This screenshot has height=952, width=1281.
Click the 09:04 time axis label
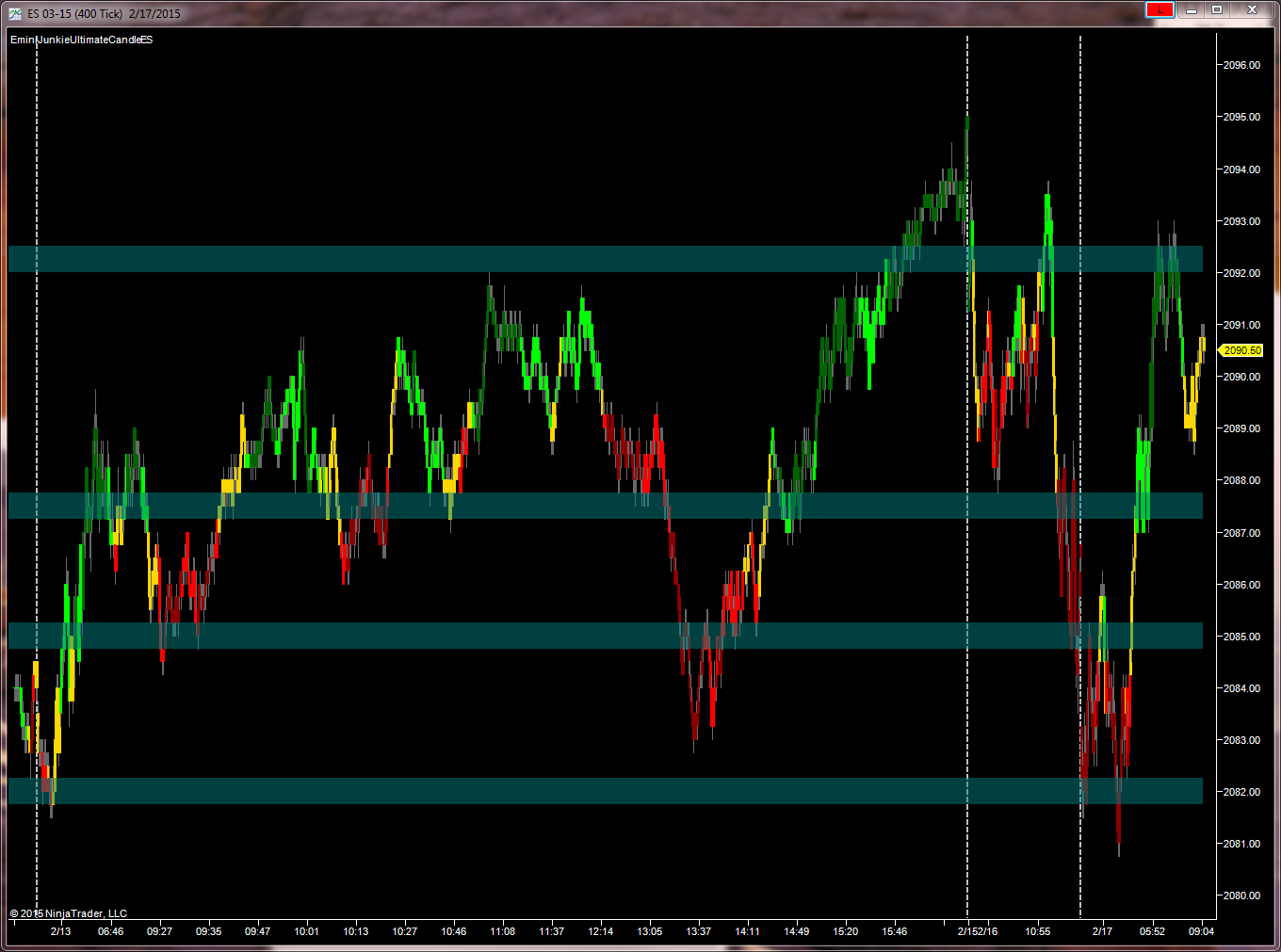coord(1201,931)
